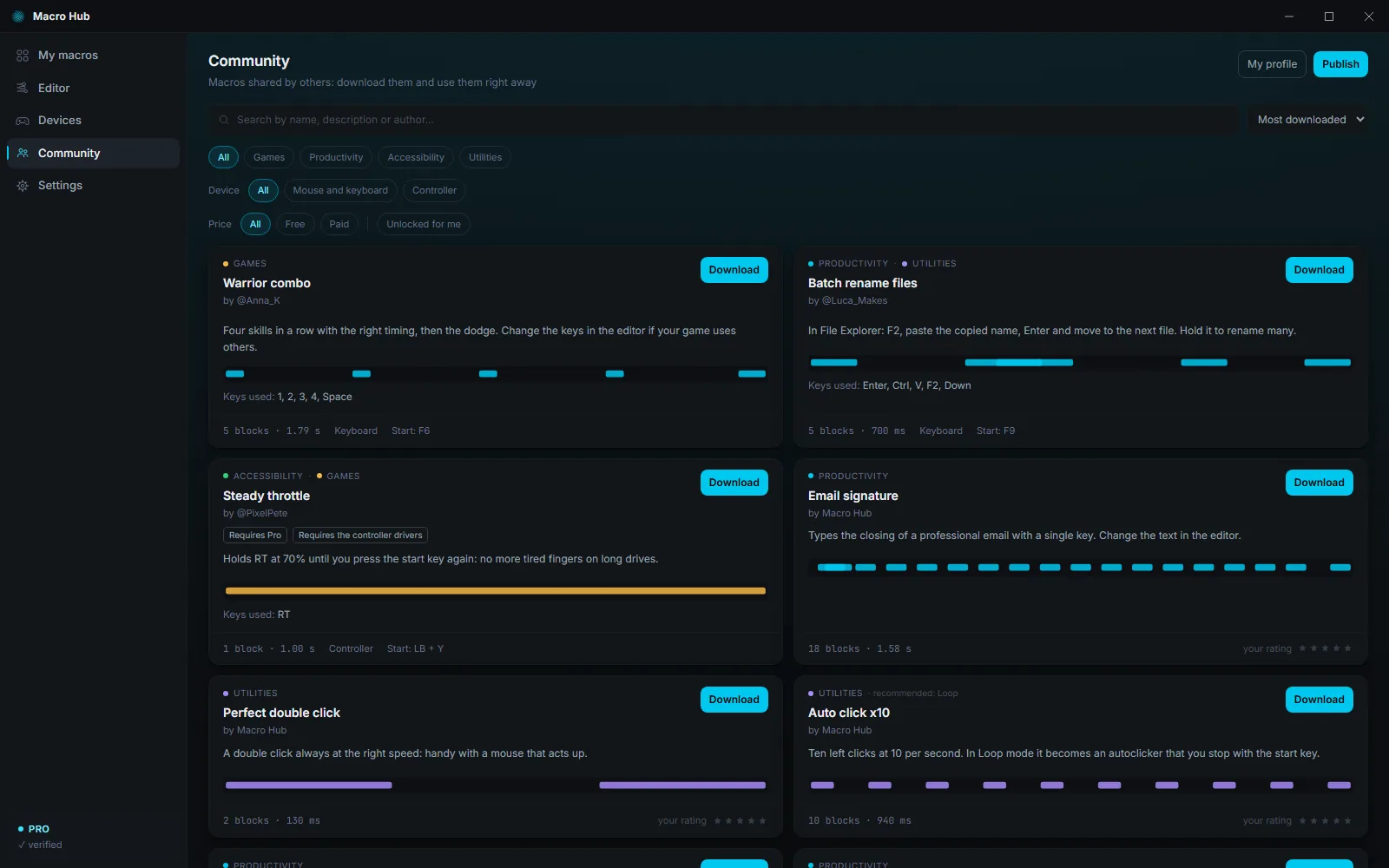Open My macros section

point(93,56)
